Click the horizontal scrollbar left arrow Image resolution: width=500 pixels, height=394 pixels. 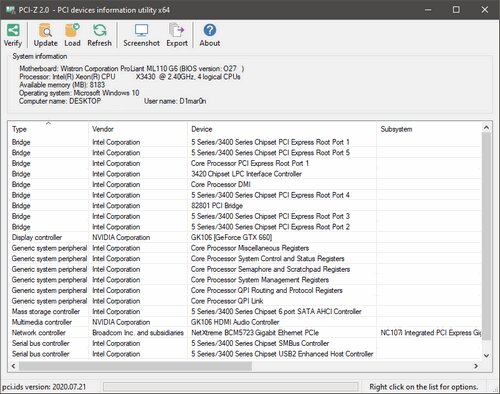click(13, 366)
